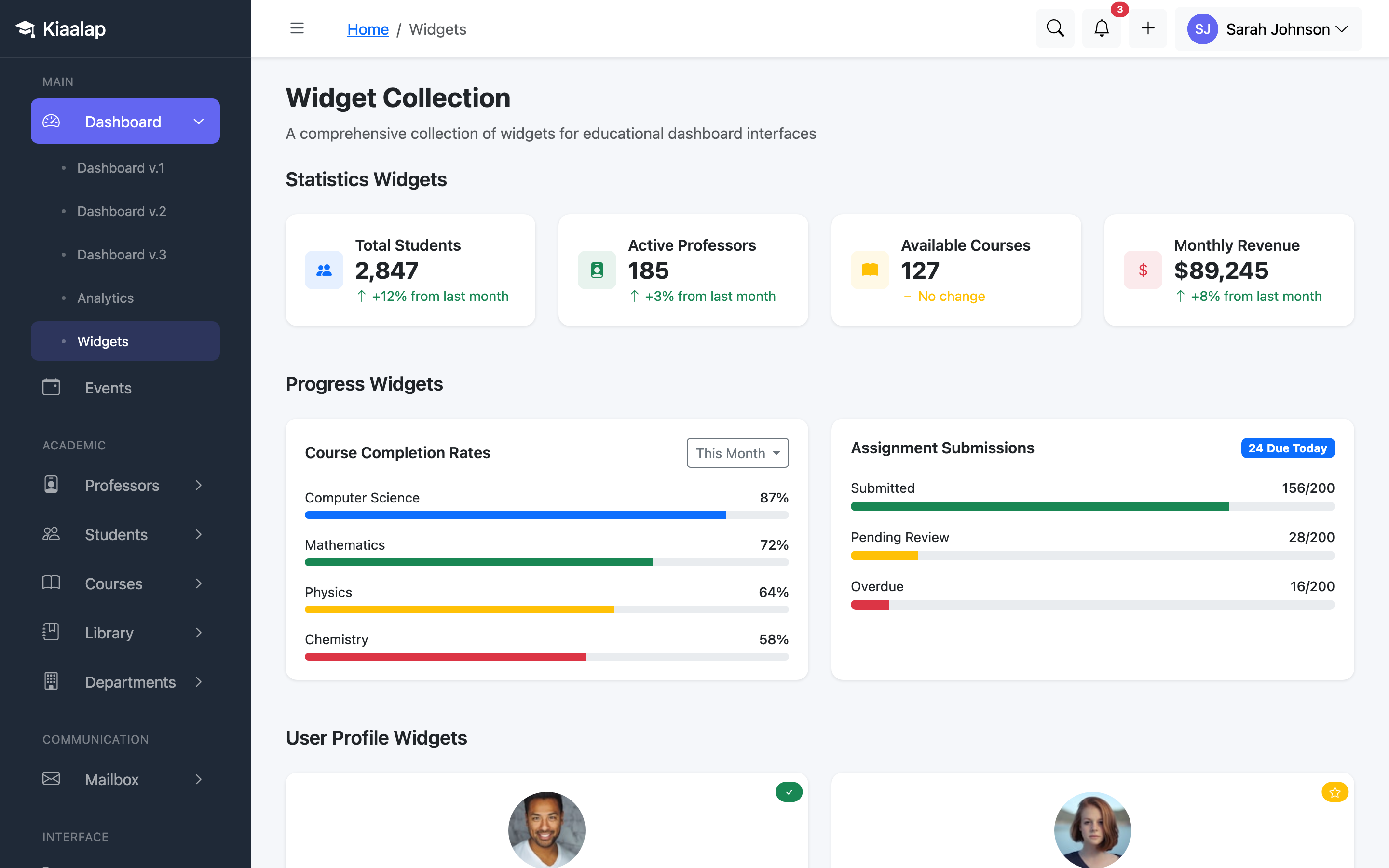
Task: Open Sarah Johnson user menu chevron
Action: tap(1342, 29)
